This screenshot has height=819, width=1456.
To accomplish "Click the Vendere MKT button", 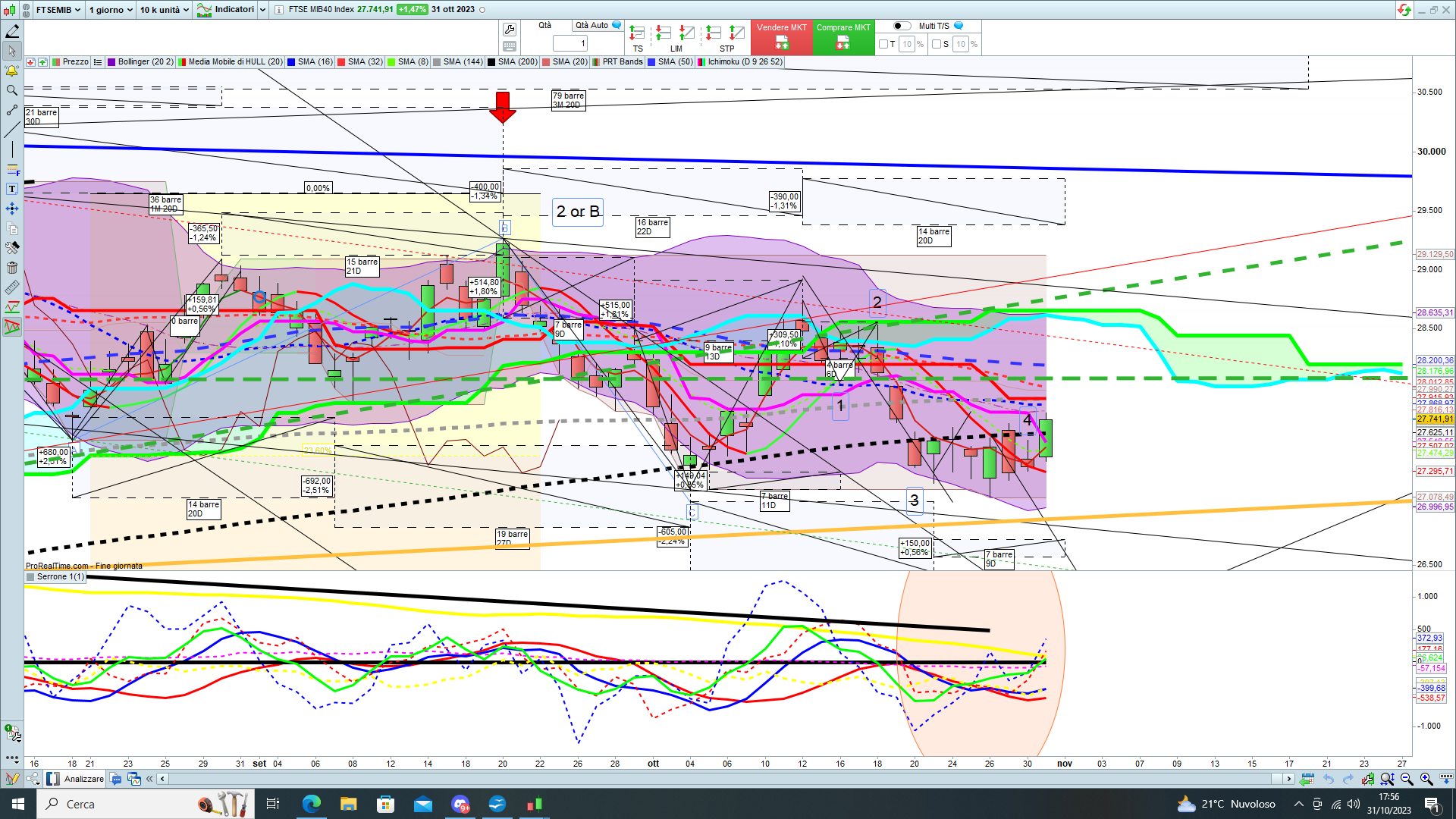I will [x=781, y=37].
